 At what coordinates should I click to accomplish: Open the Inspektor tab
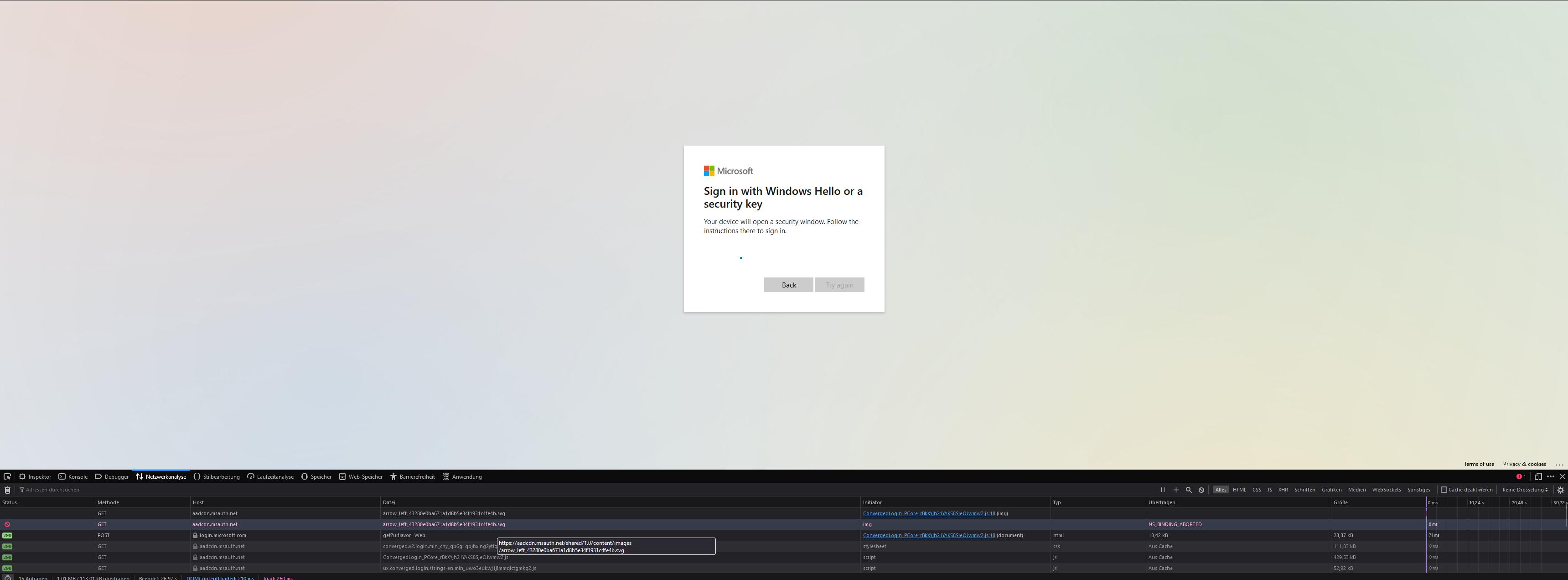35,476
